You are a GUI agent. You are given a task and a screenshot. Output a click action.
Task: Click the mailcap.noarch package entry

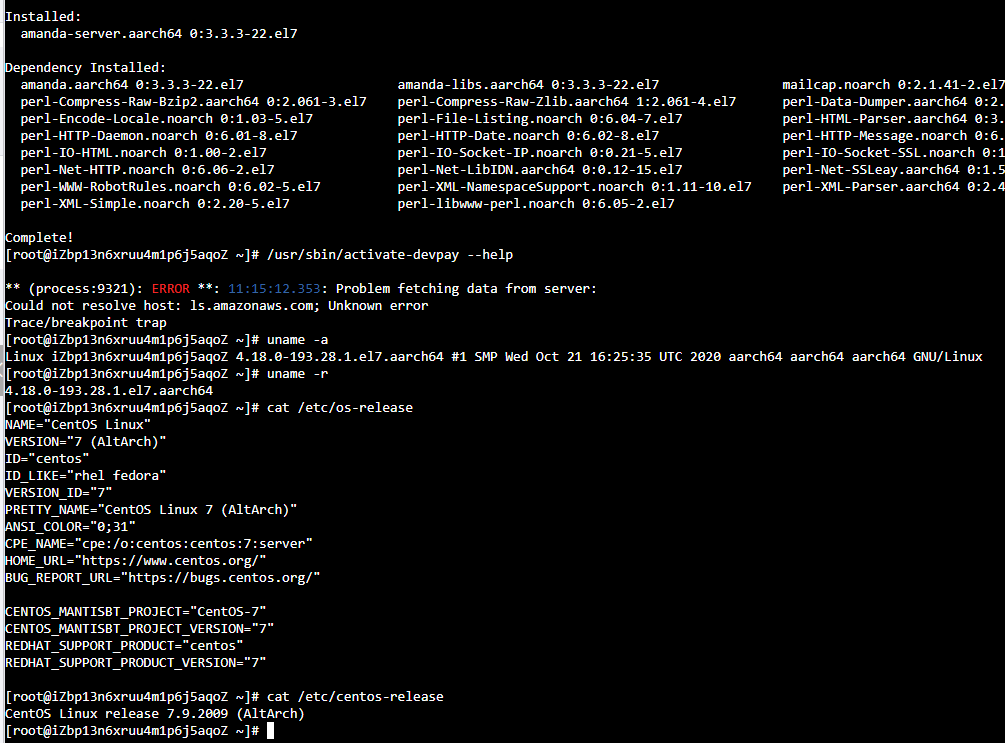pyautogui.click(x=893, y=84)
